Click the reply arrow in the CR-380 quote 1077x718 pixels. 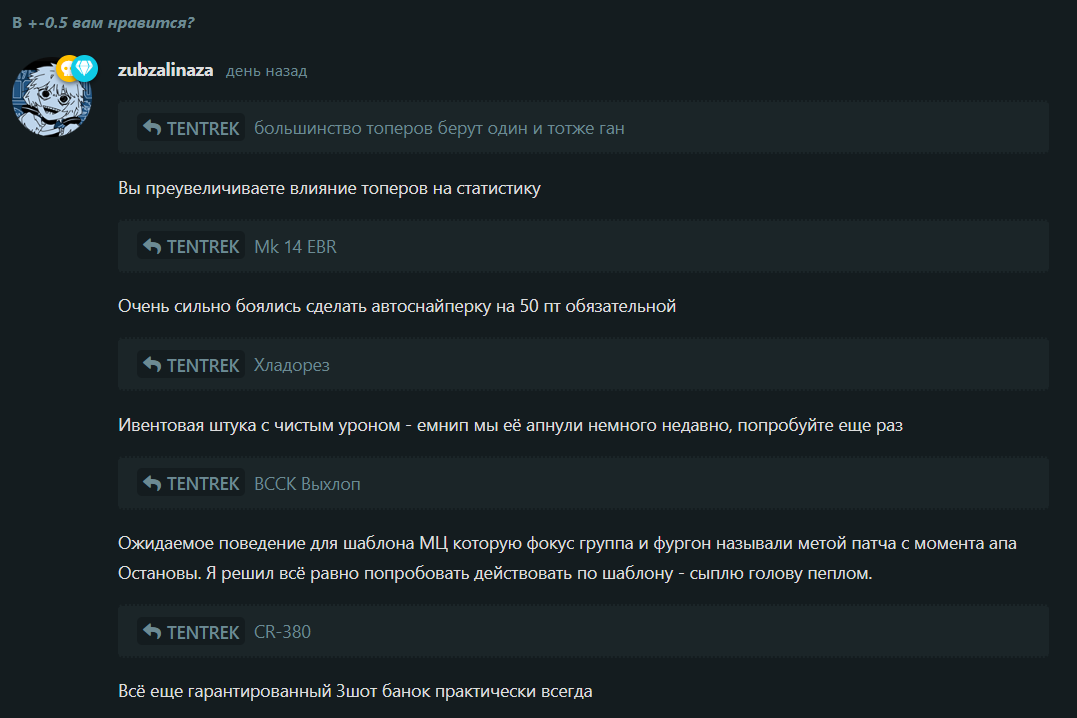(152, 631)
